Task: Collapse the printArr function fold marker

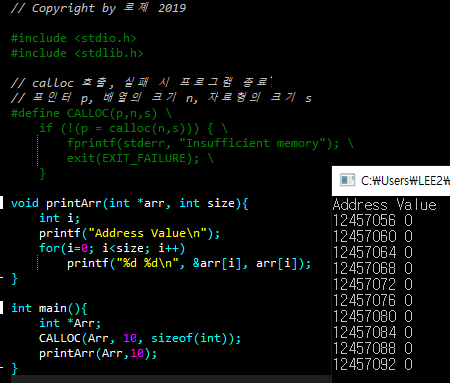Action: [x=2, y=202]
